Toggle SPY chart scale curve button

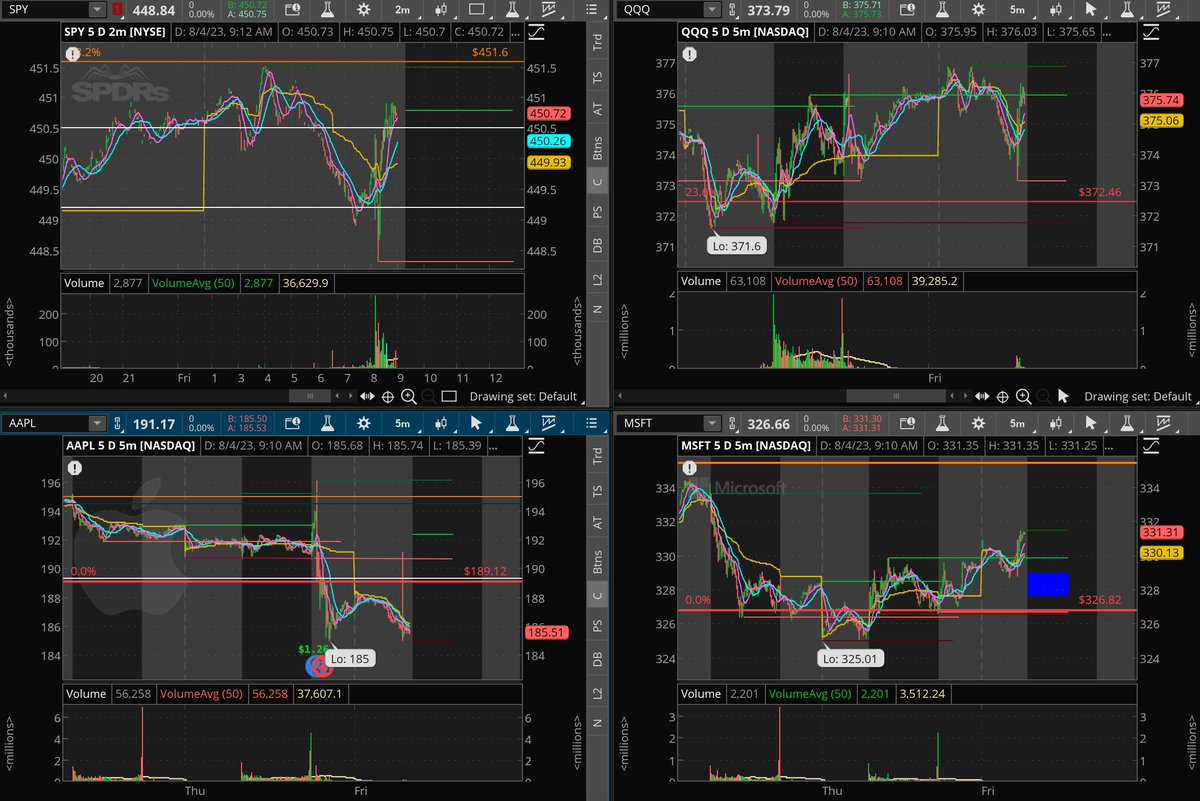coord(537,32)
